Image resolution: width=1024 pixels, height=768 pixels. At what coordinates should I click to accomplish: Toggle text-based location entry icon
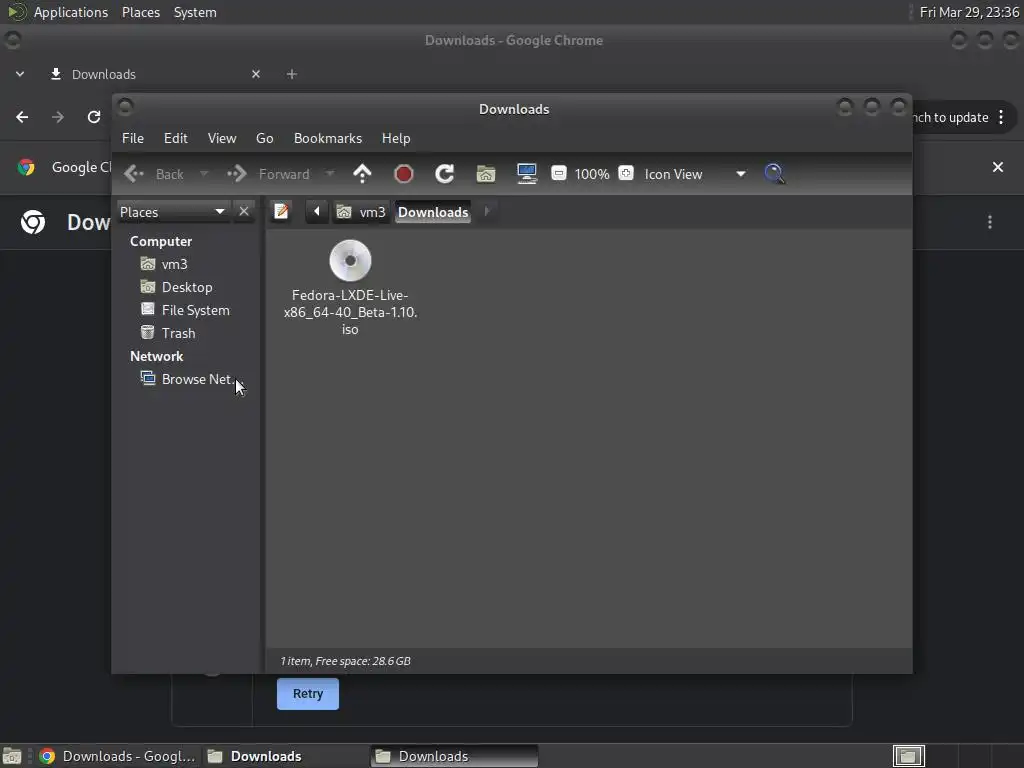coord(281,212)
